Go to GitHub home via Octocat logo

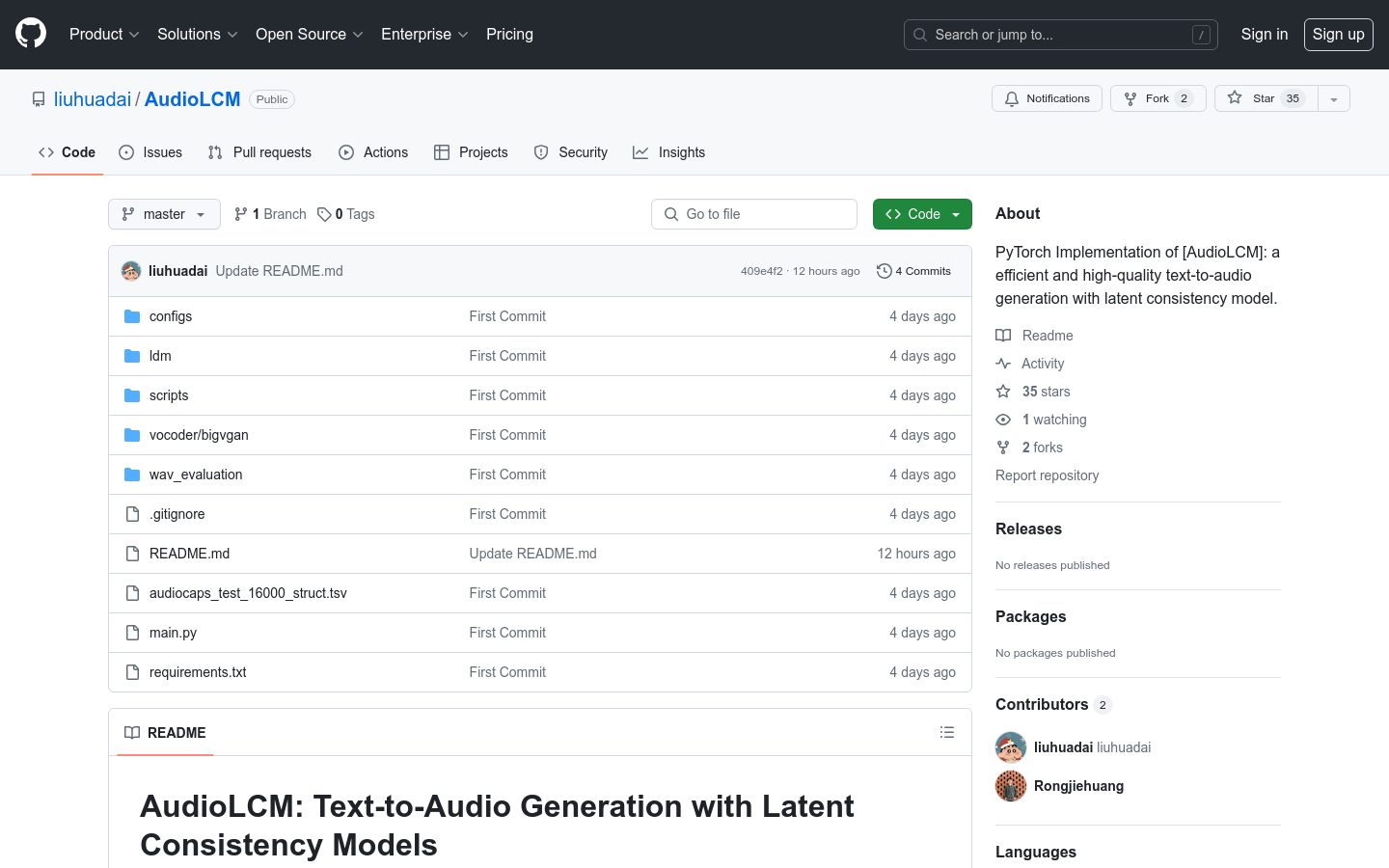(31, 34)
